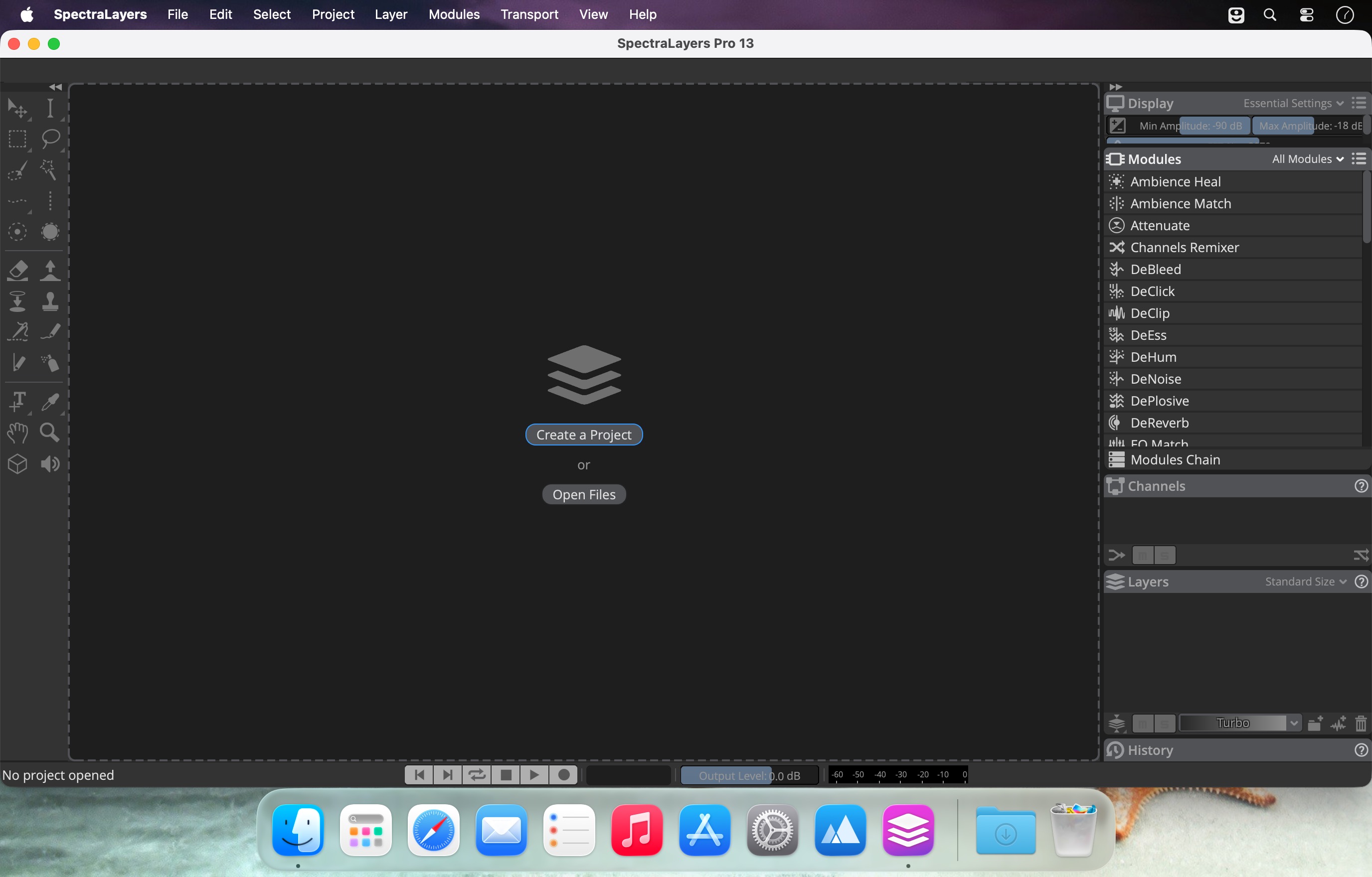Toggle the record button in transport

(563, 775)
